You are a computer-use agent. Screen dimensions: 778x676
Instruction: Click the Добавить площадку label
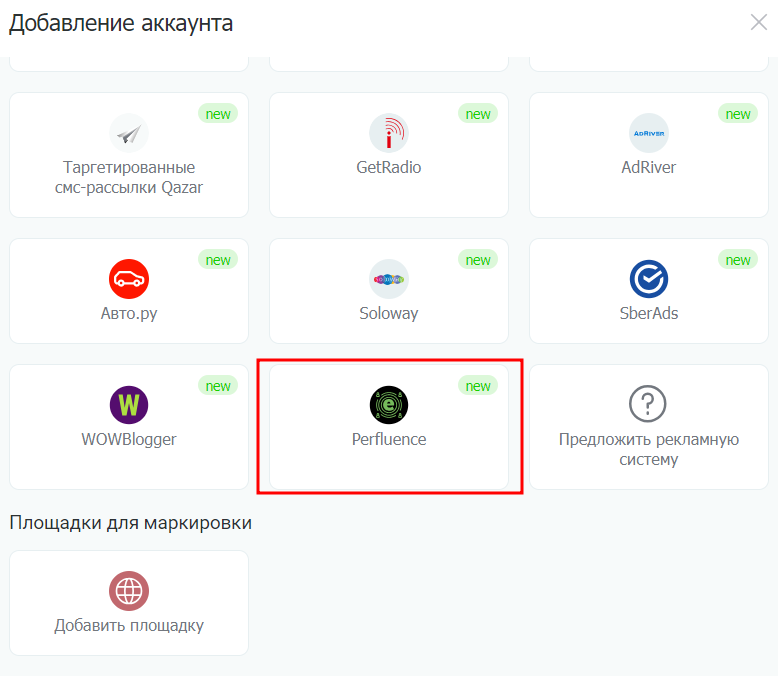click(x=129, y=625)
